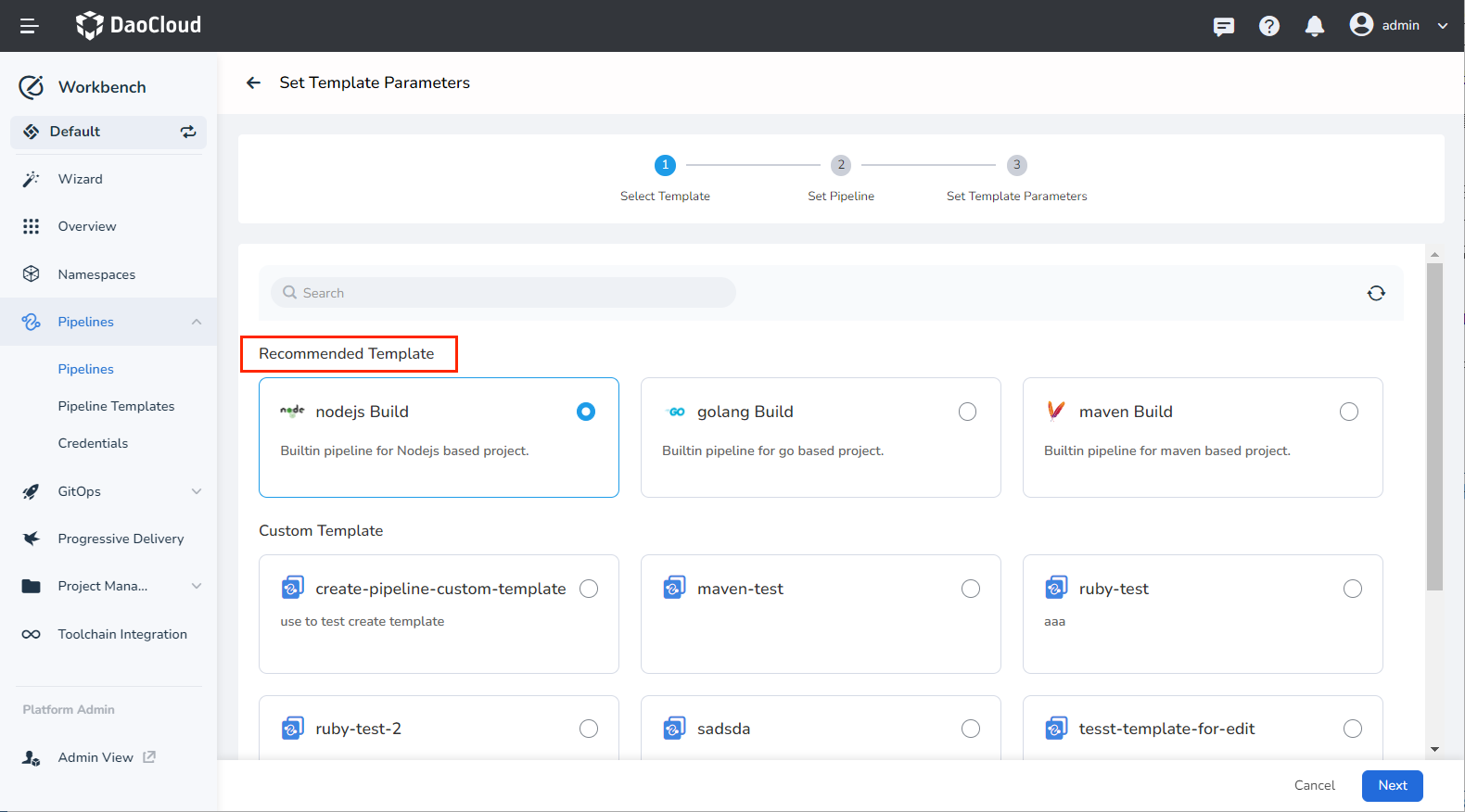
Task: Open the notifications bell icon
Action: [x=1314, y=26]
